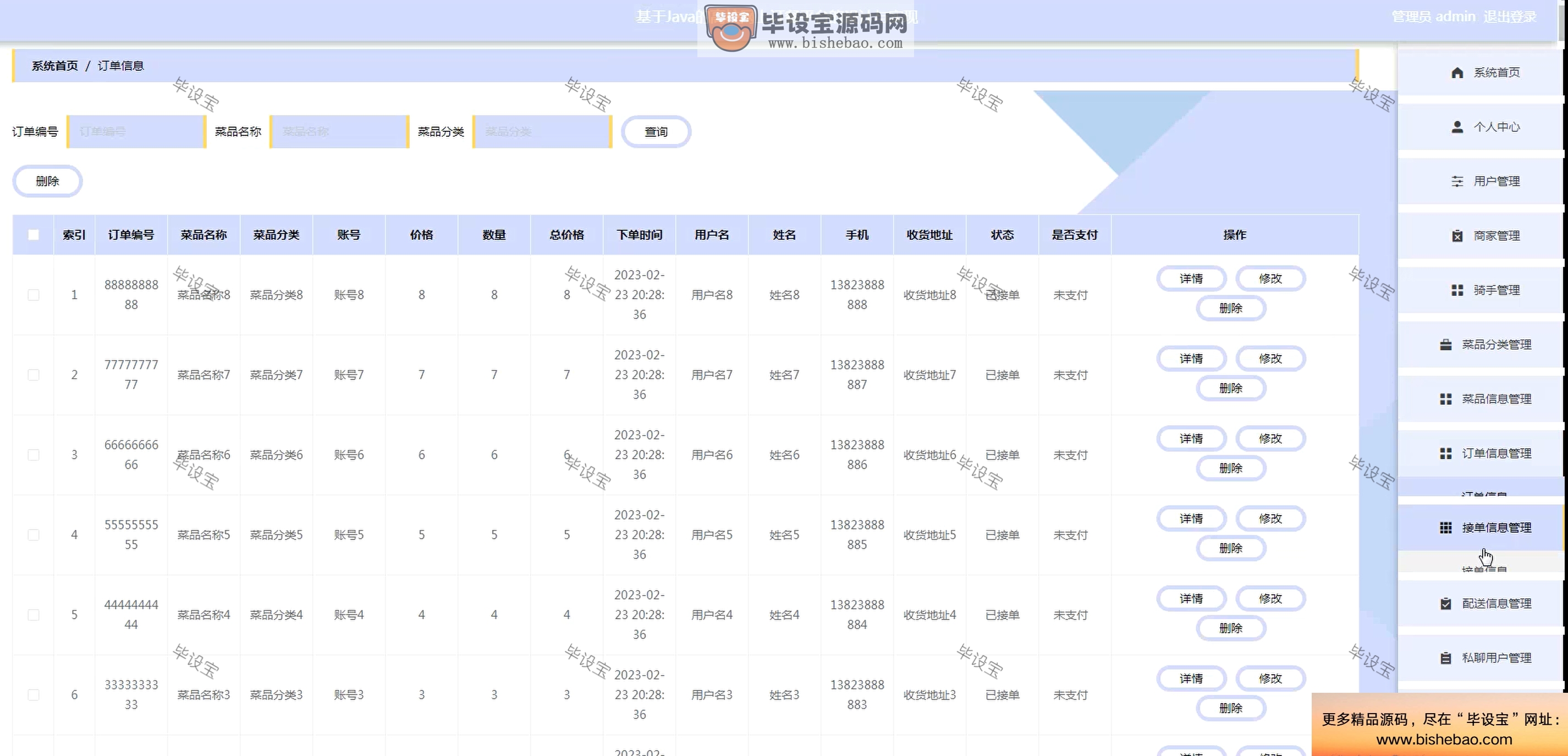The image size is (1568, 756).
Task: Open 详情 for 菜品名称5 row
Action: pos(1191,518)
